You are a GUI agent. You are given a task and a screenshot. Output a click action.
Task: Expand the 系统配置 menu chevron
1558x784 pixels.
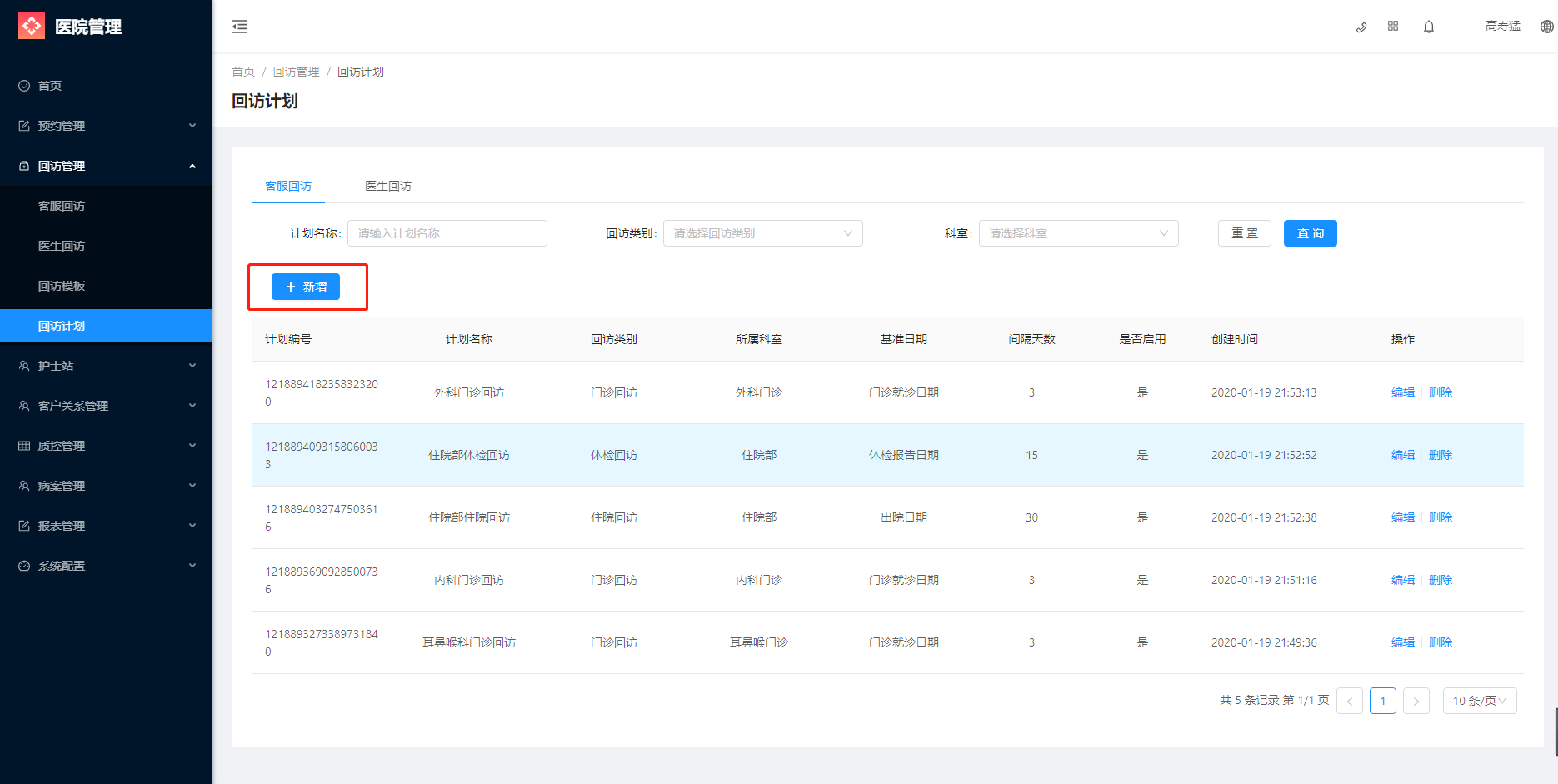[x=192, y=566]
